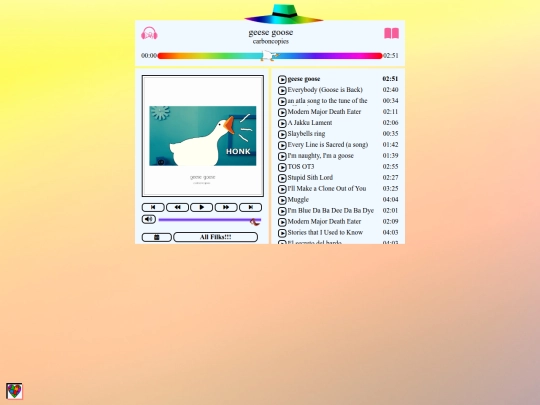Skip to the next track
Image resolution: width=540 pixels, height=405 pixels.
click(x=250, y=207)
